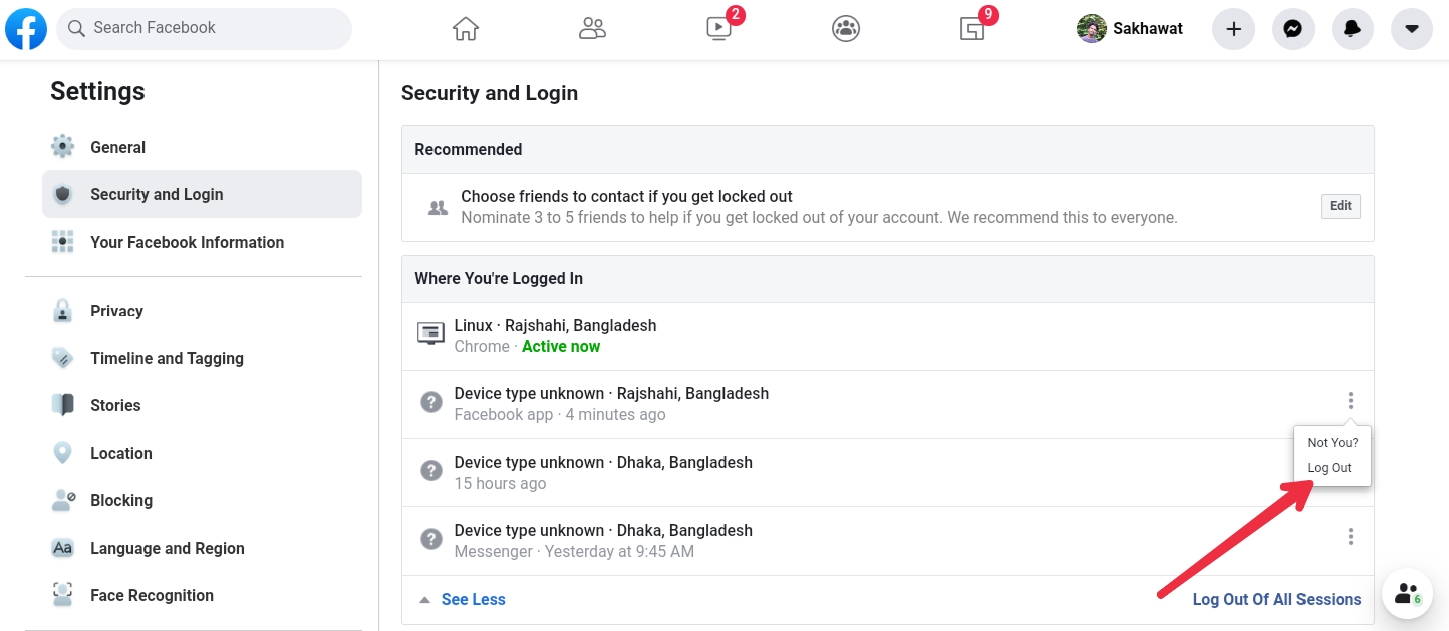Open the Friends icon in top bar

[592, 29]
